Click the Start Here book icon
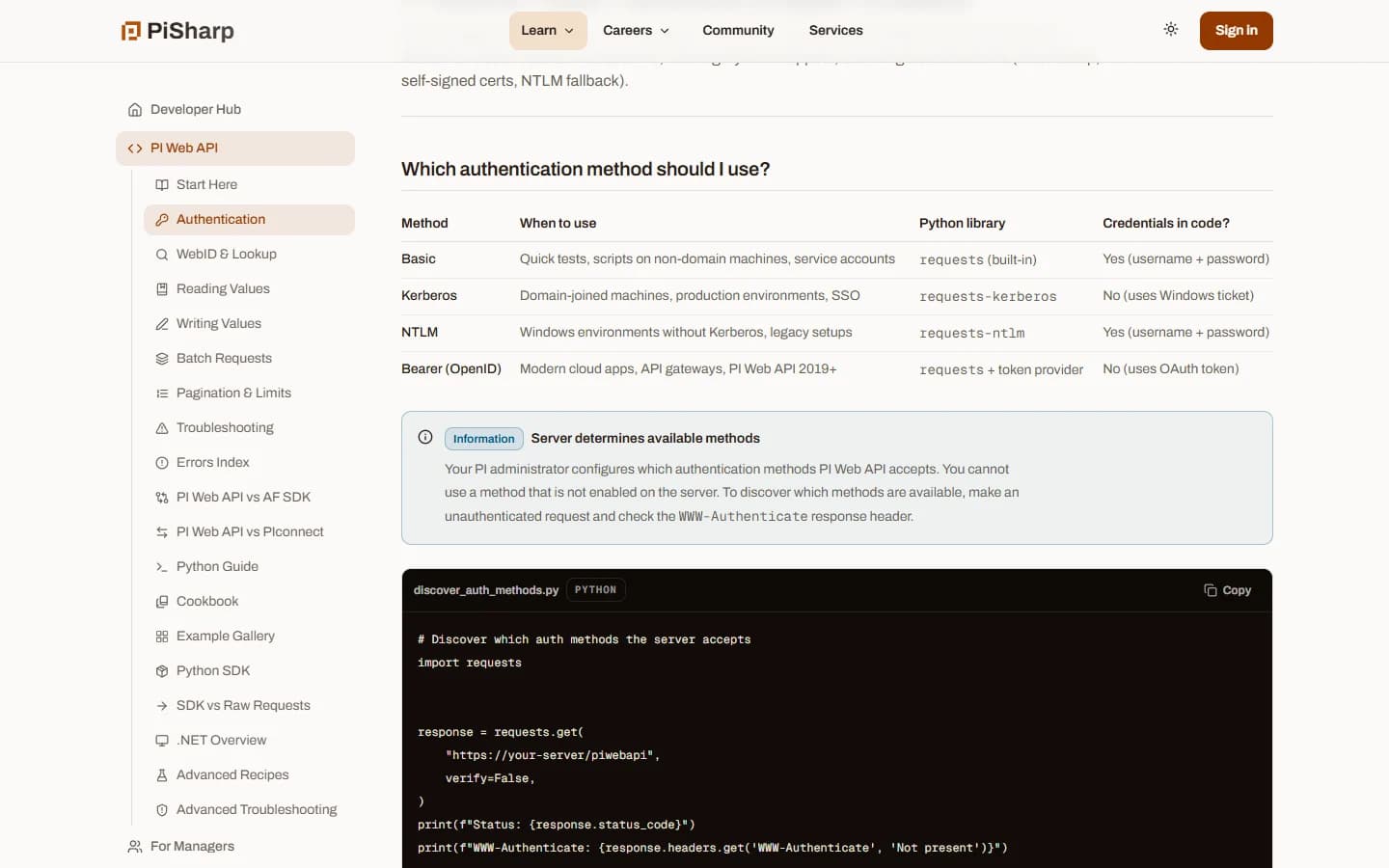Image resolution: width=1389 pixels, height=868 pixels. pos(162,185)
